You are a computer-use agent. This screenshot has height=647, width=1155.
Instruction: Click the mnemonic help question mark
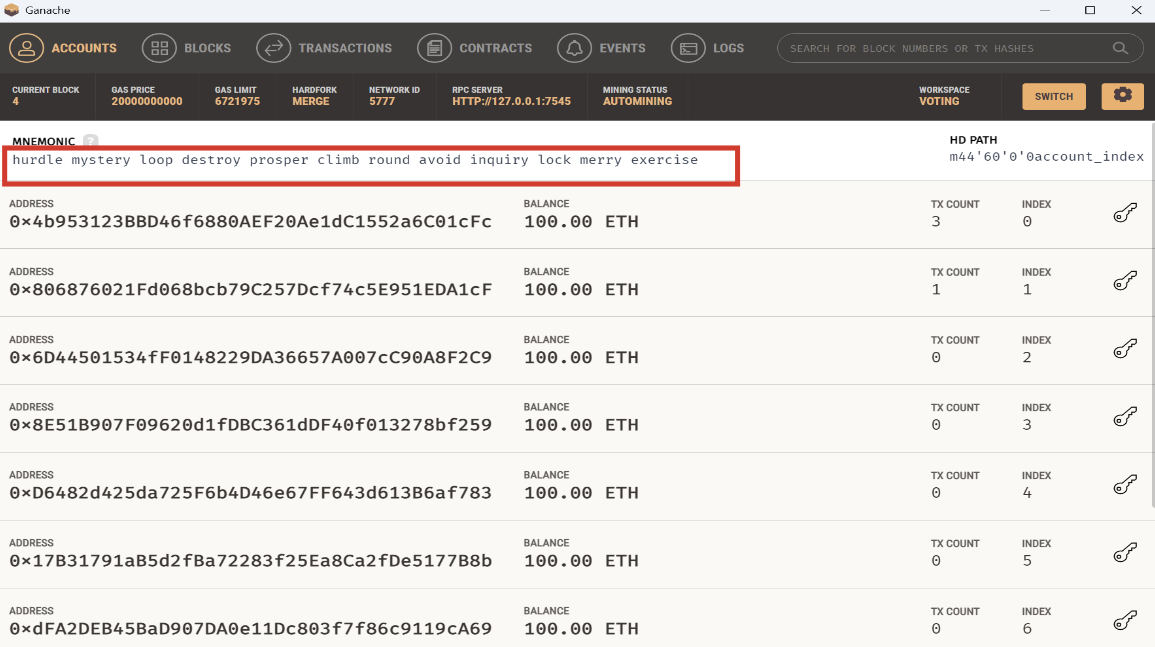coord(90,141)
